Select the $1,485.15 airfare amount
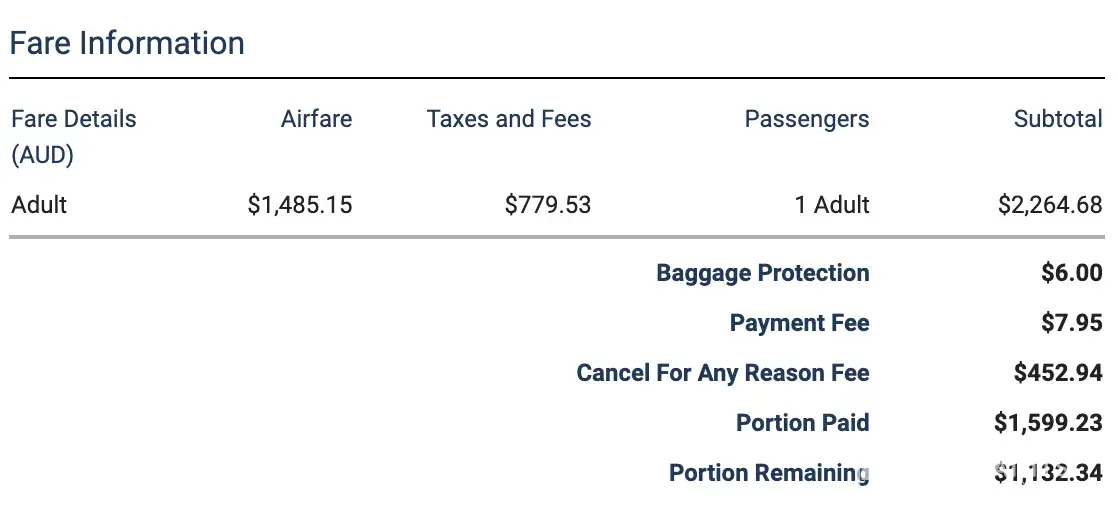The height and width of the screenshot is (522, 1118). tap(300, 205)
